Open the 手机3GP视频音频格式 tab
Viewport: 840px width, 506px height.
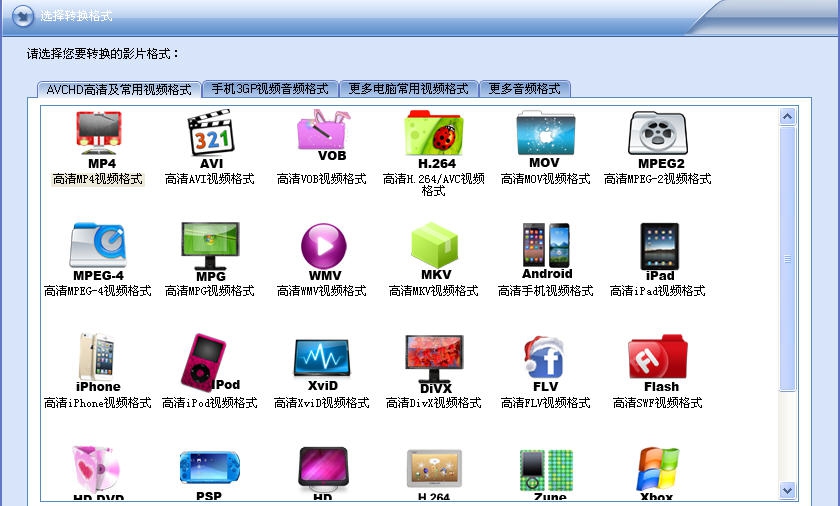(270, 88)
